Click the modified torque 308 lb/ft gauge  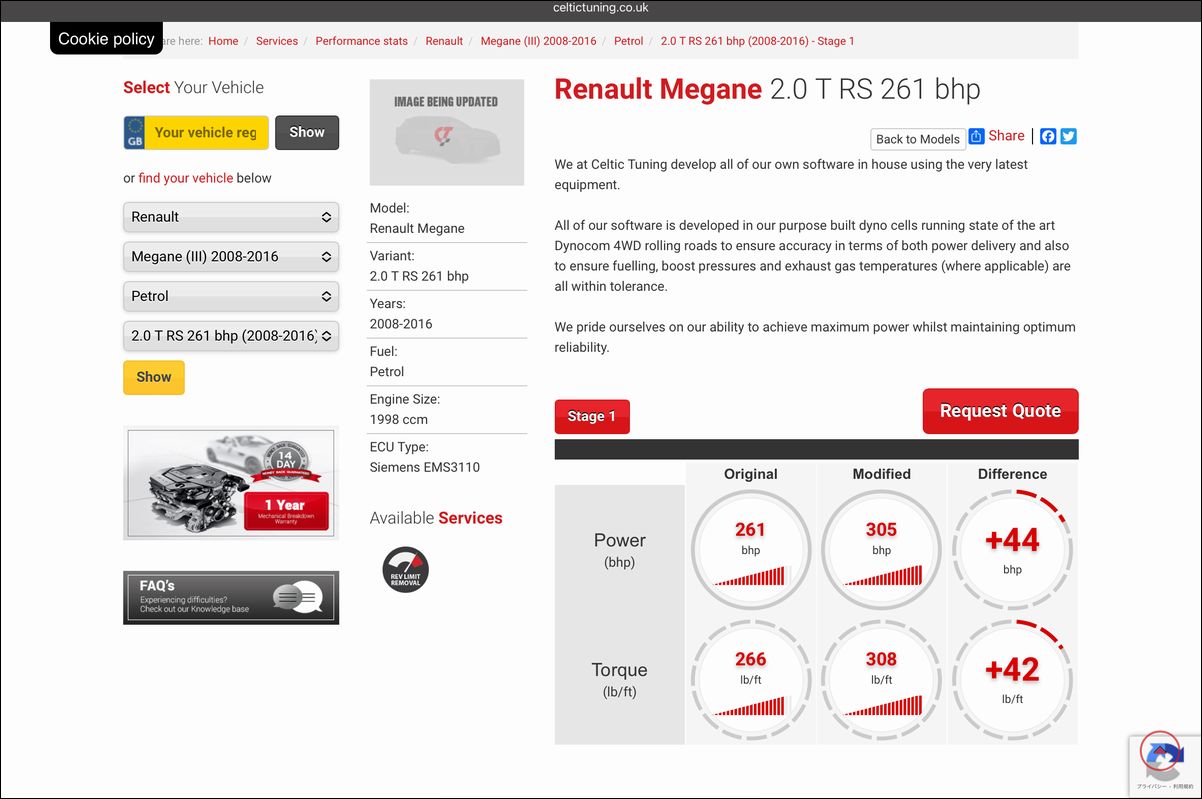coord(881,680)
